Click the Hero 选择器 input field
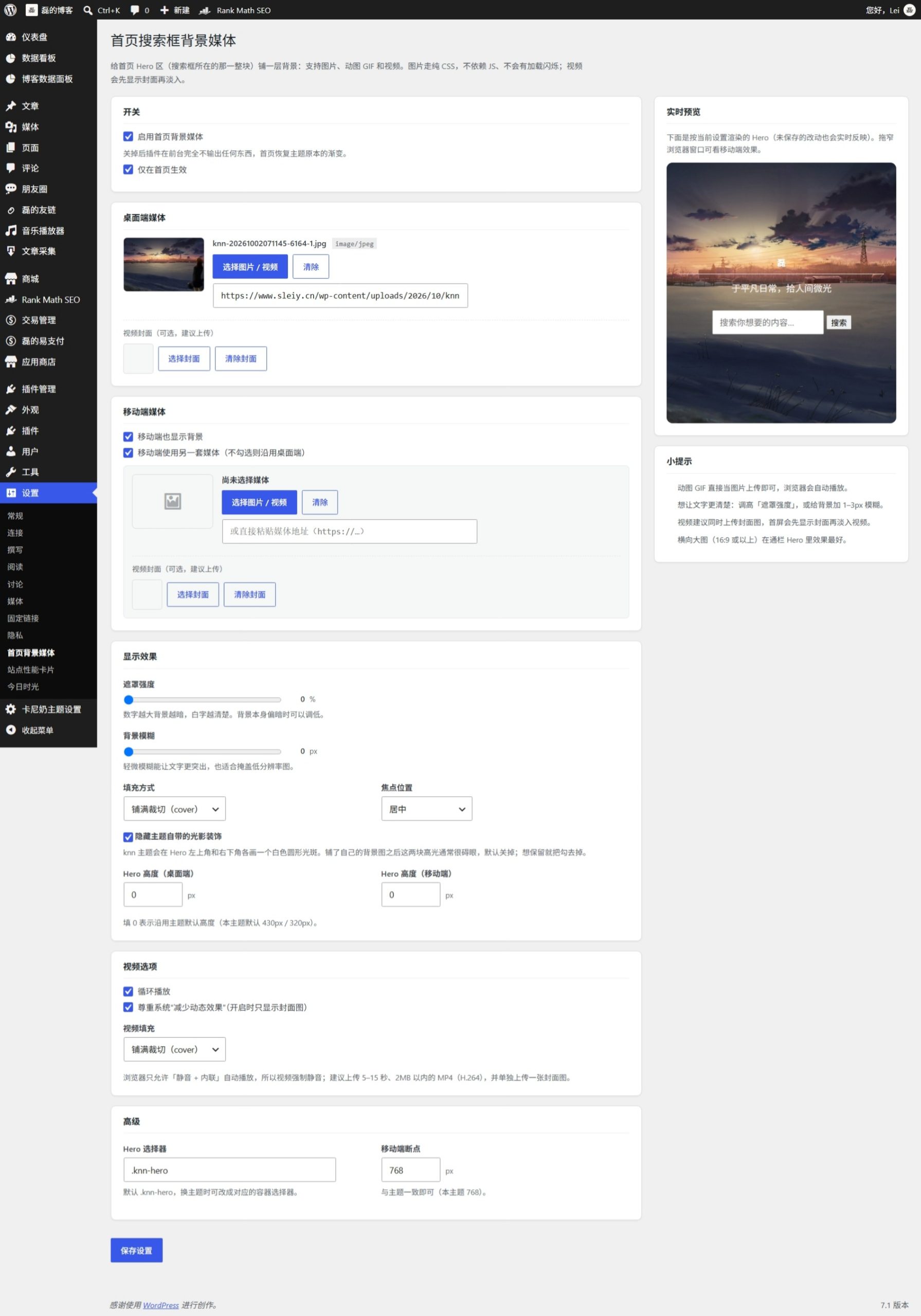921x1316 pixels. click(229, 1170)
